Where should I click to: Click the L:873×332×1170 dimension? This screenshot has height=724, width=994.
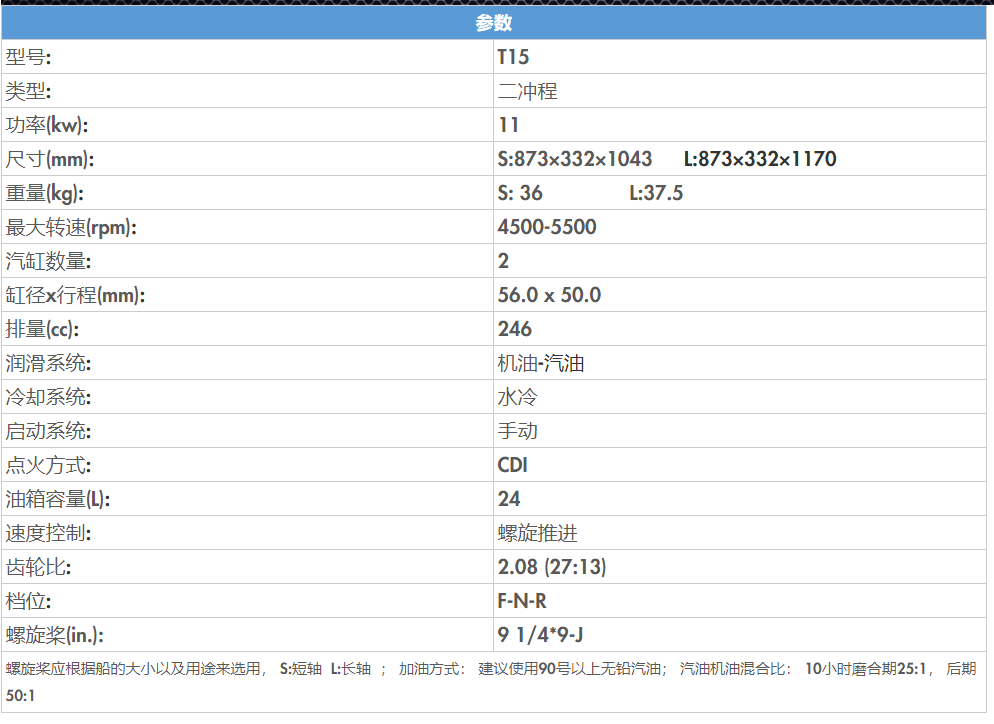(x=760, y=159)
